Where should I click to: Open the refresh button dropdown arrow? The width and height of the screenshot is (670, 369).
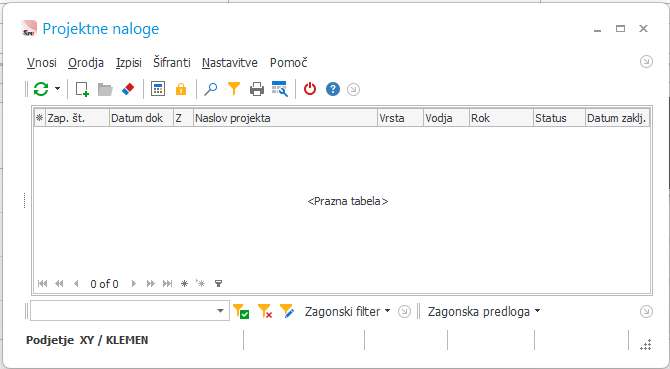[x=57, y=89]
